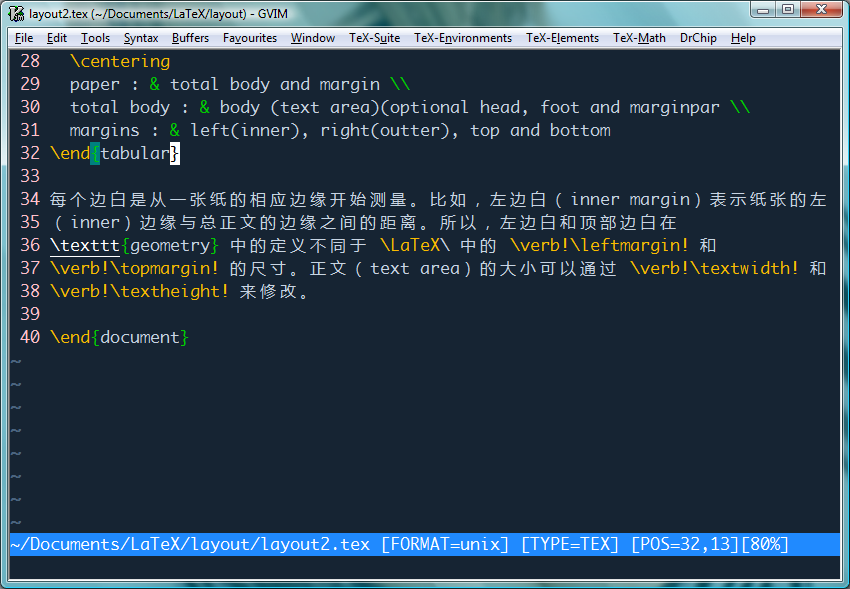
Task: Maximize the GVIM window
Action: click(x=788, y=9)
